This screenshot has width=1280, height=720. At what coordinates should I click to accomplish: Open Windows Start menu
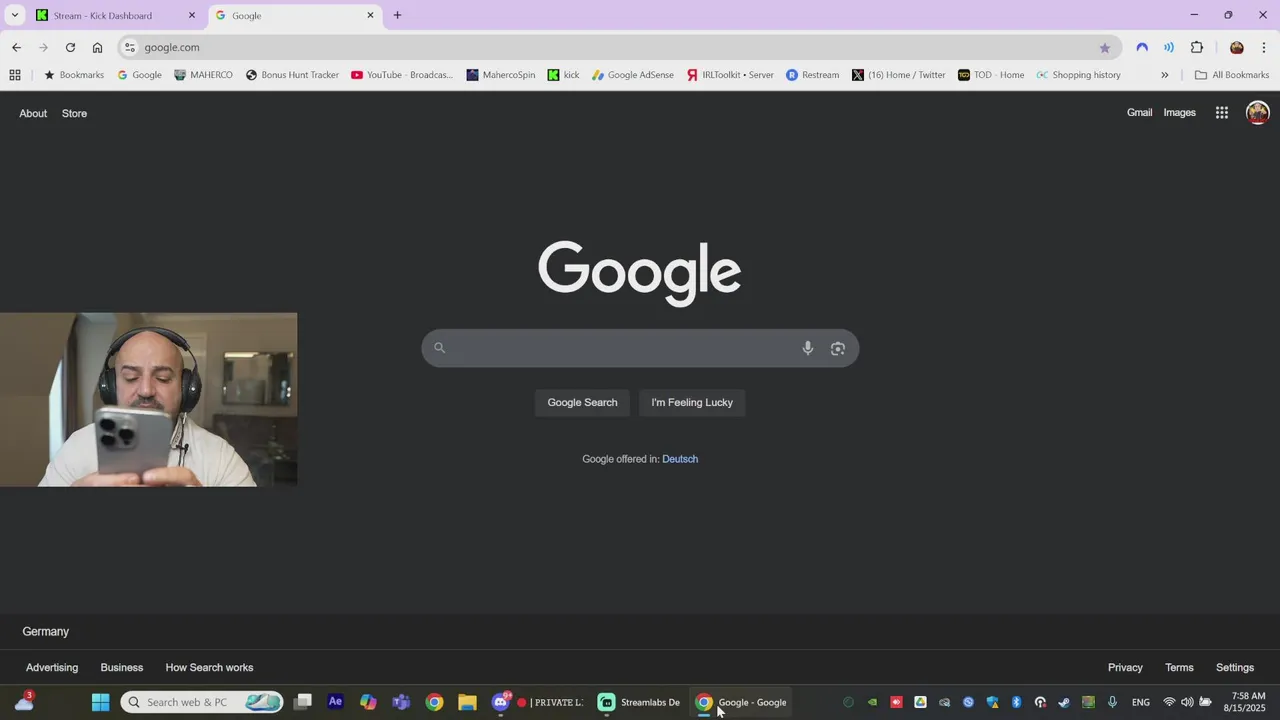click(x=101, y=702)
